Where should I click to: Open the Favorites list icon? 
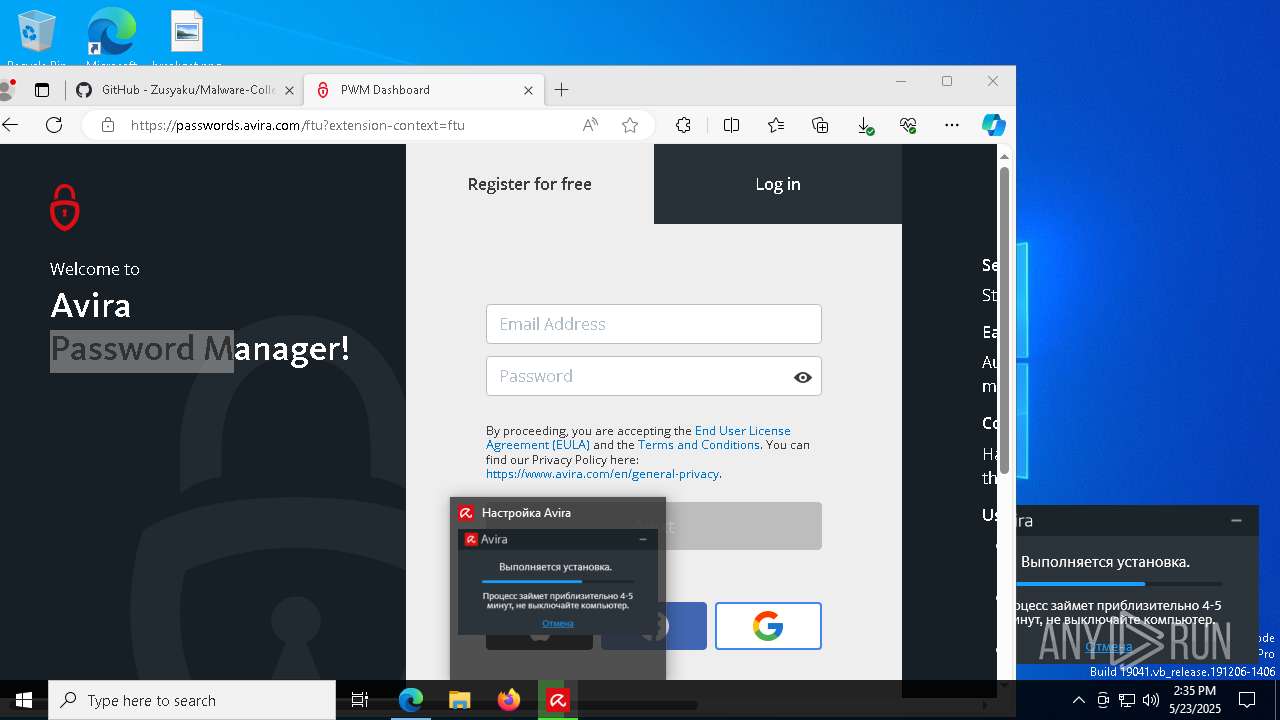pyautogui.click(x=776, y=125)
